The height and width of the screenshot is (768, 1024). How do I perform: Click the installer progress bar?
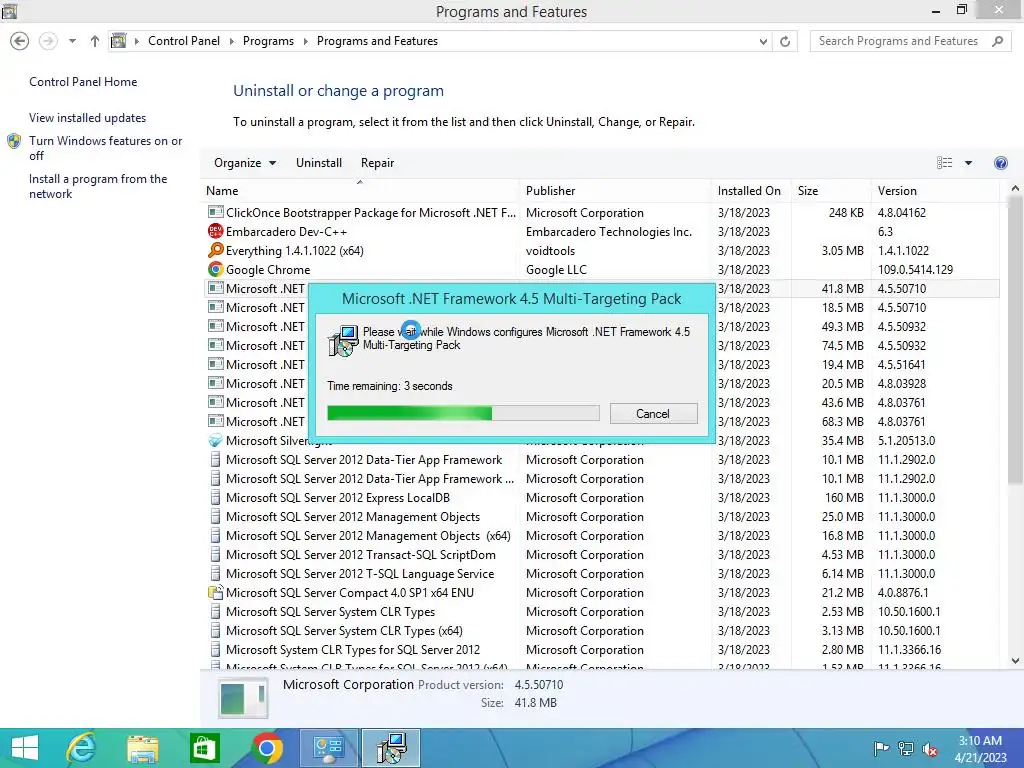[x=463, y=413]
